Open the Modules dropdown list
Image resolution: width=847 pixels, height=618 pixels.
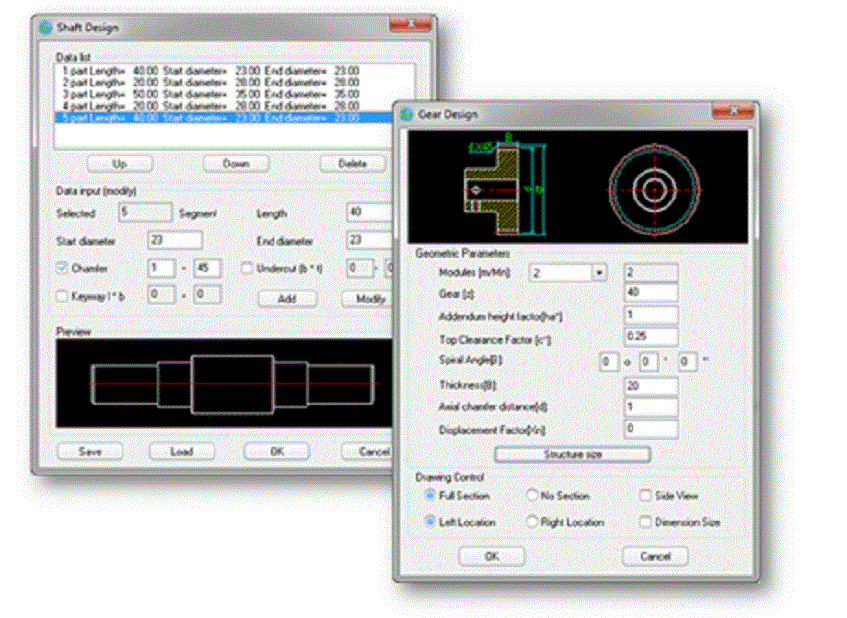coord(599,273)
